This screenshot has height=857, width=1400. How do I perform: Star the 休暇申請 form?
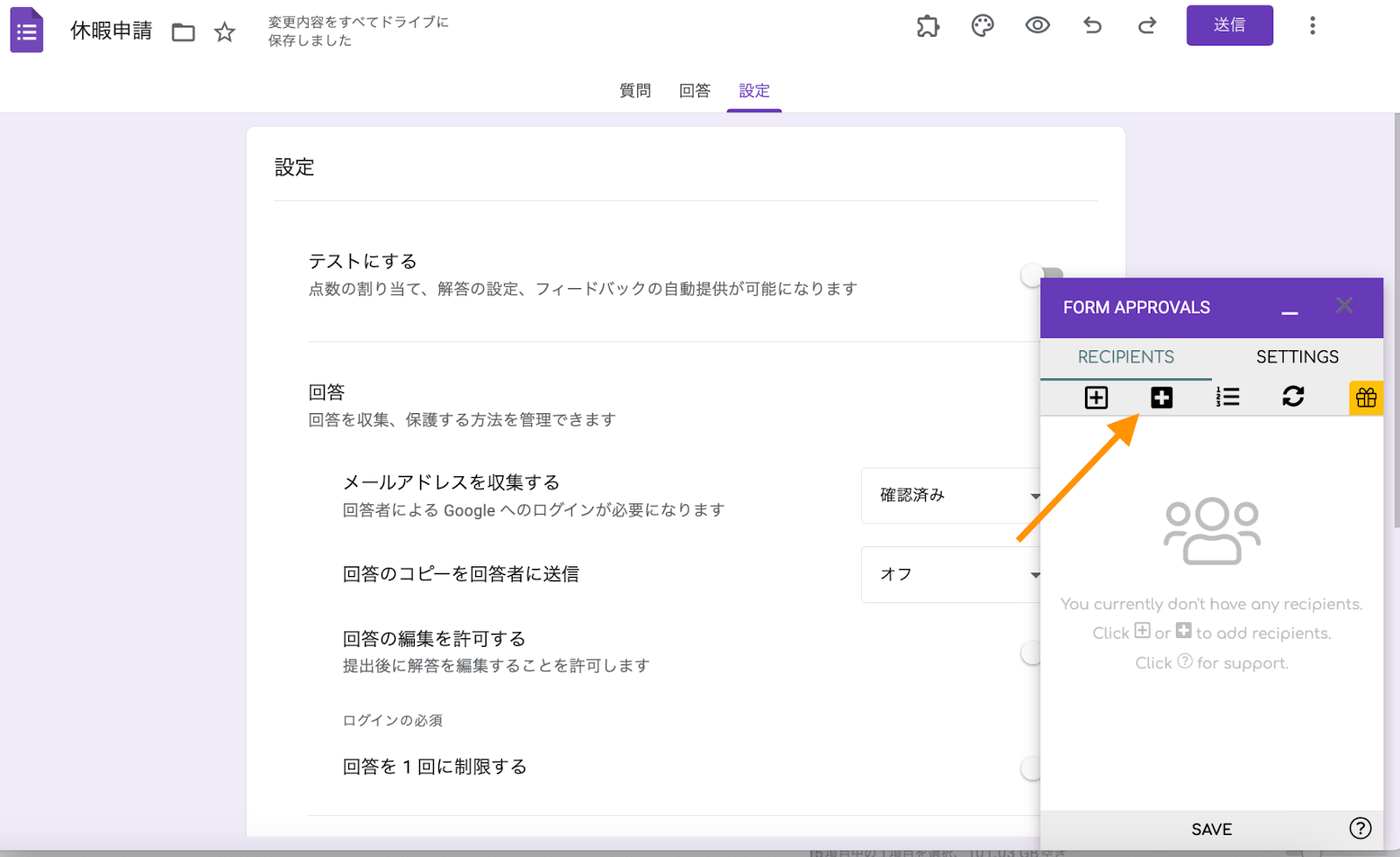point(225,32)
